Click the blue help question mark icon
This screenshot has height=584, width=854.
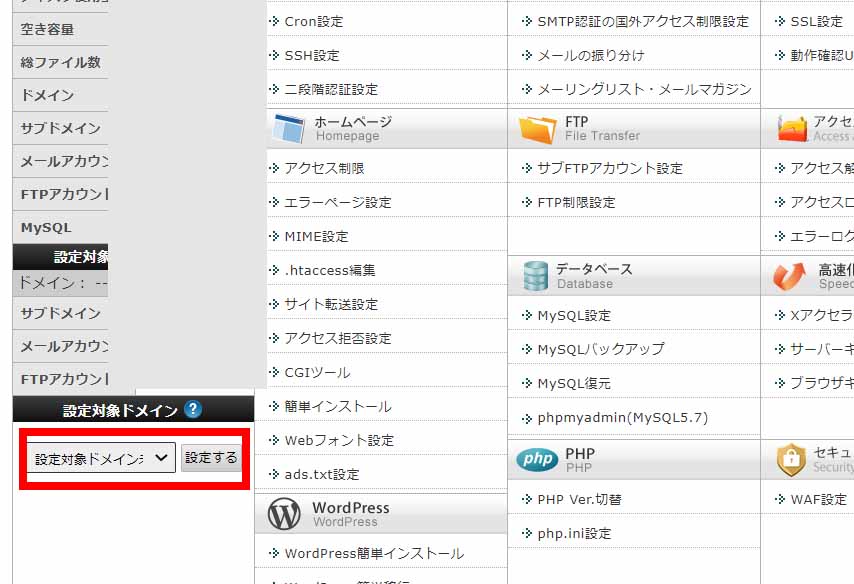pyautogui.click(x=193, y=409)
